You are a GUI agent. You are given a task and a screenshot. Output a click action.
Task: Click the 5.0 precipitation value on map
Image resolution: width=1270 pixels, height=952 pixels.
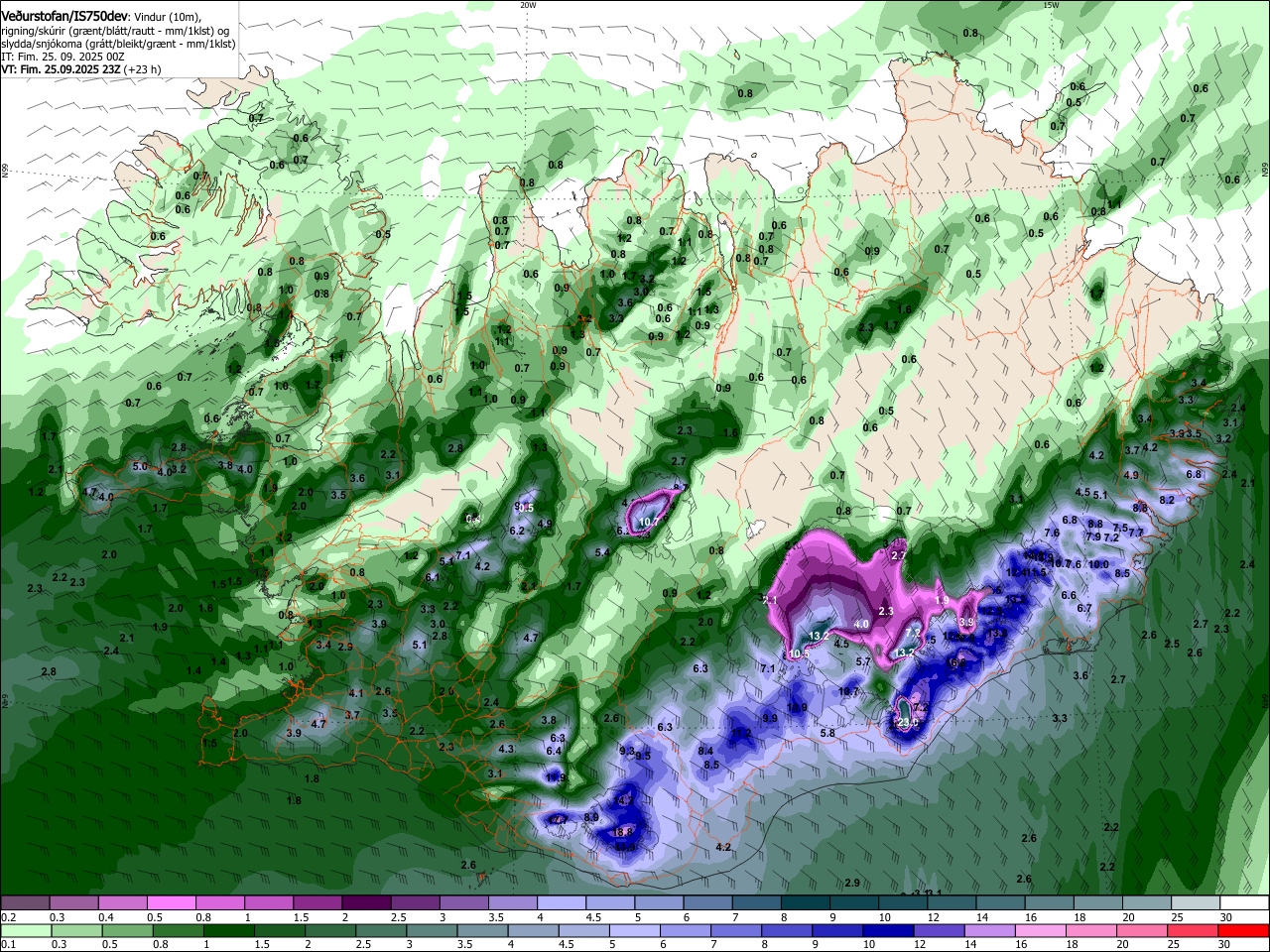140,466
